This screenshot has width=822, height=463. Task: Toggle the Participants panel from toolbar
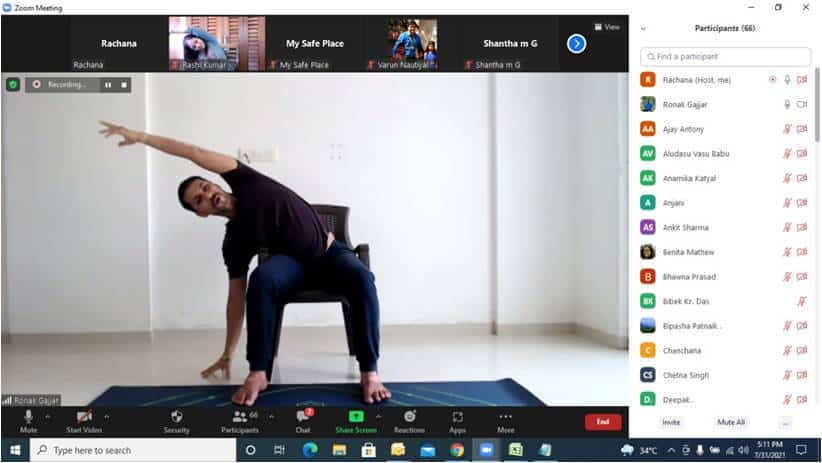click(x=240, y=420)
